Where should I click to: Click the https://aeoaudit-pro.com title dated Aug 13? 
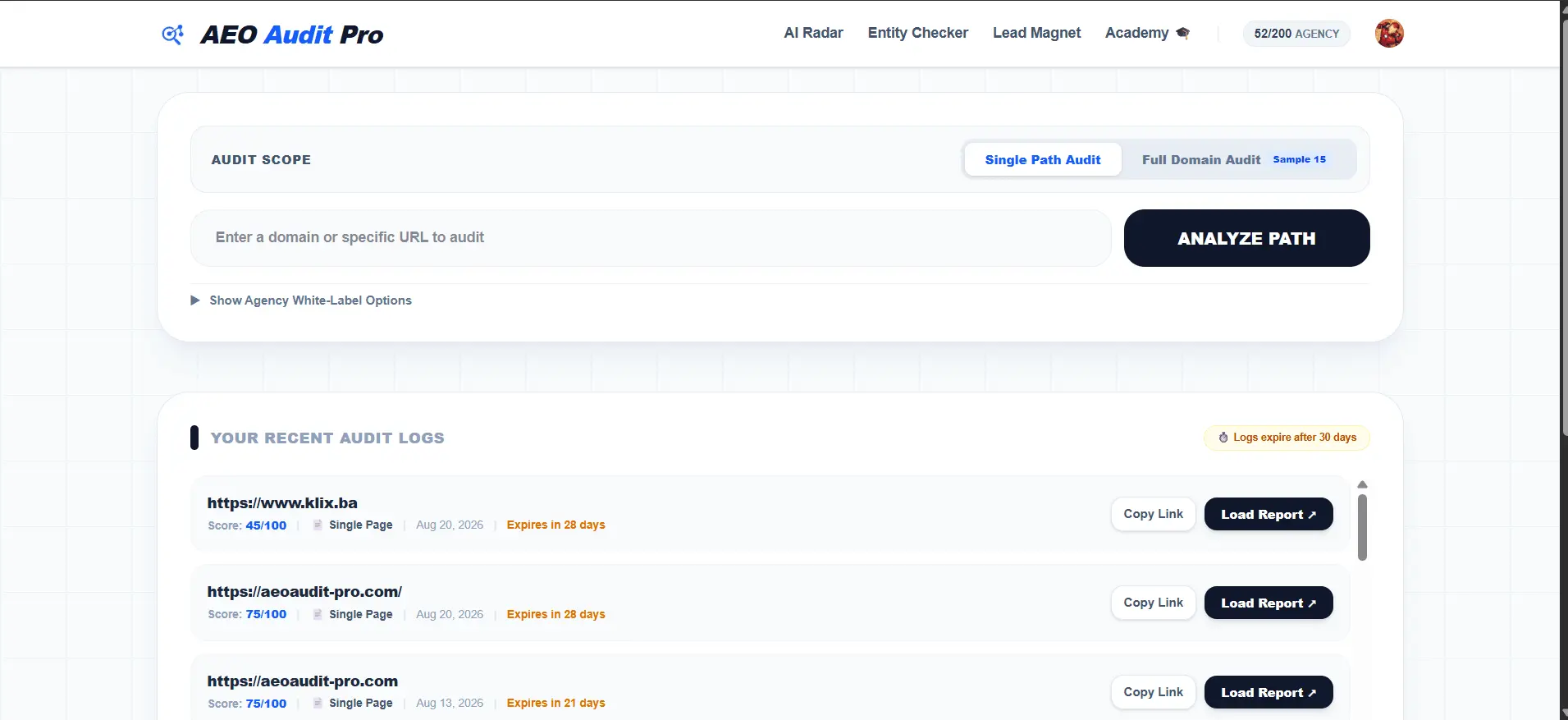tap(302, 681)
